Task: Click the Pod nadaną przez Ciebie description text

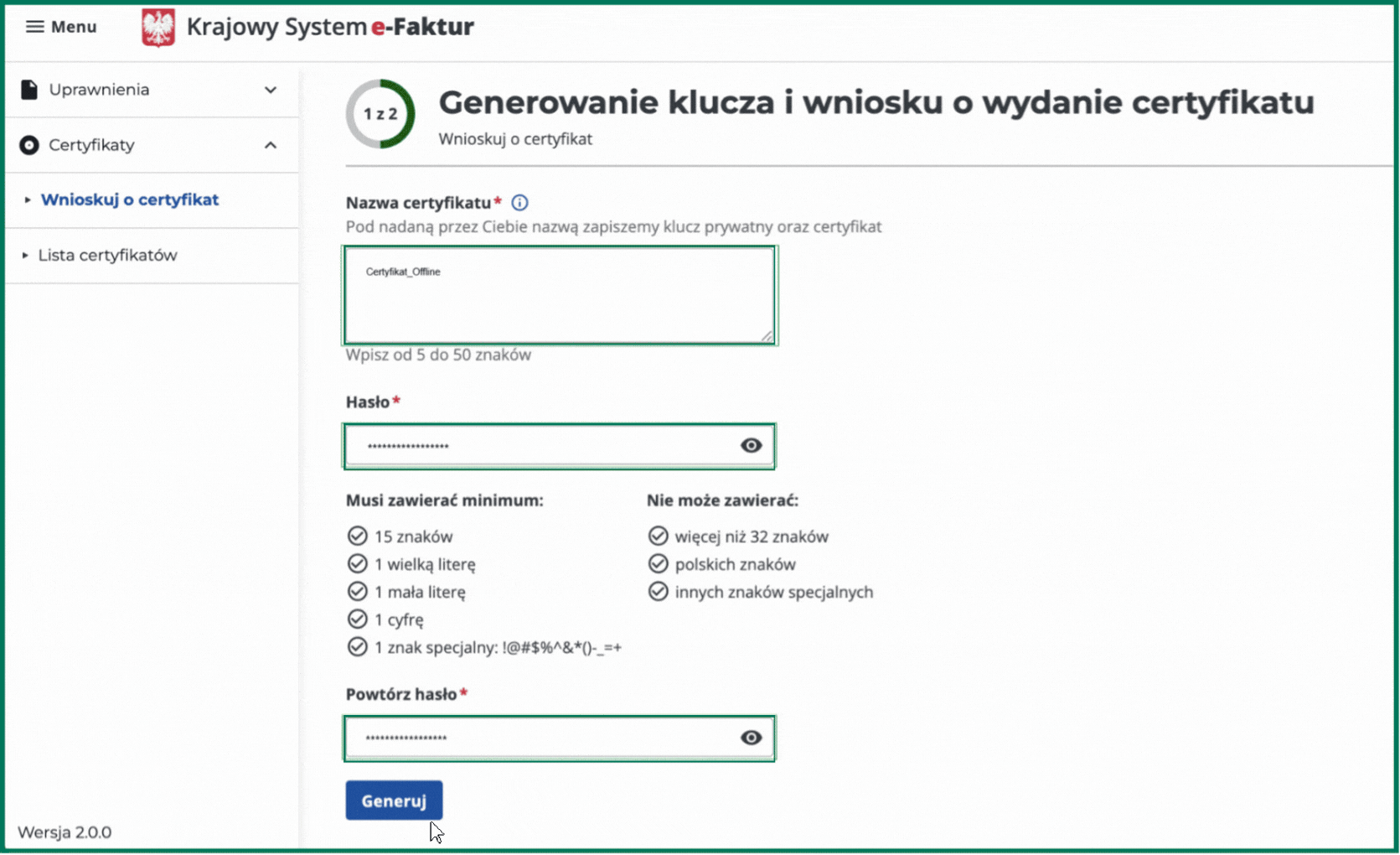Action: pos(613,226)
